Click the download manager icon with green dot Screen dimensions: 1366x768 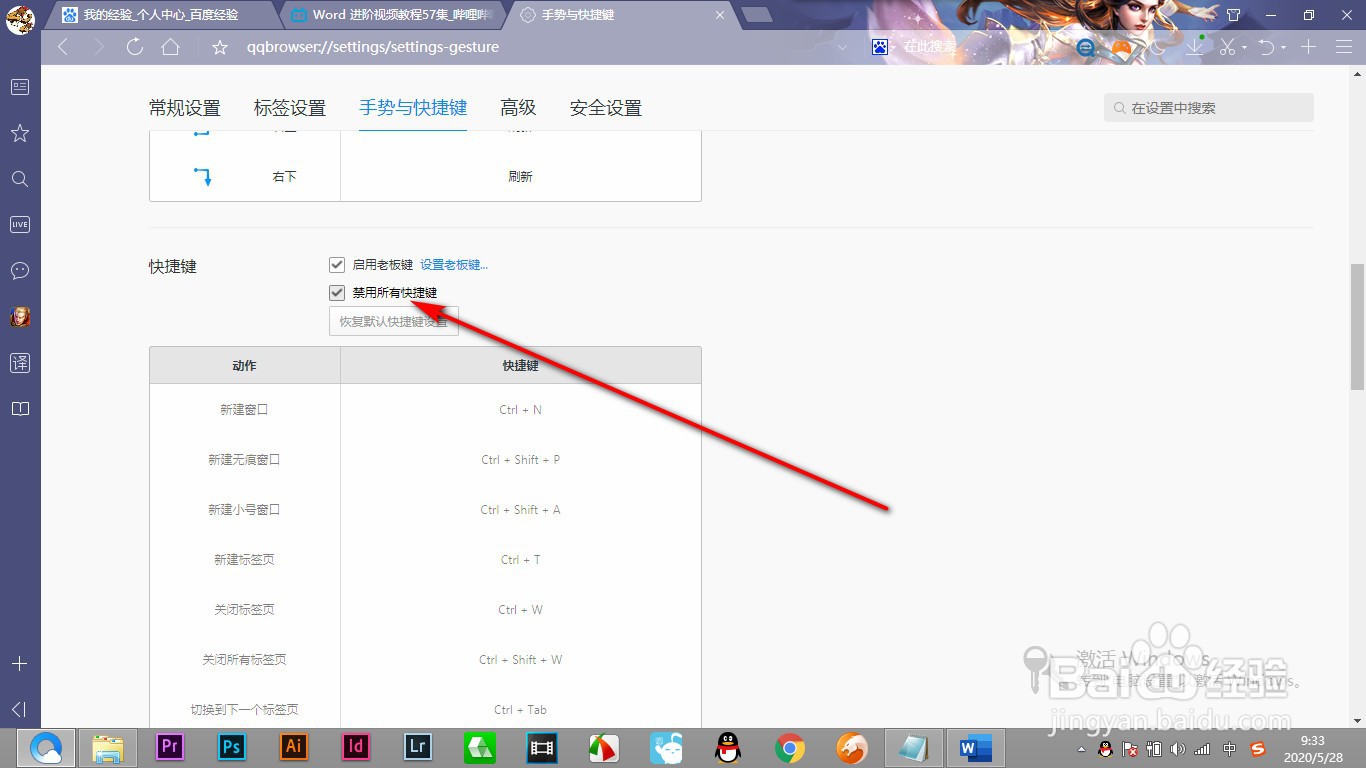pos(1194,46)
